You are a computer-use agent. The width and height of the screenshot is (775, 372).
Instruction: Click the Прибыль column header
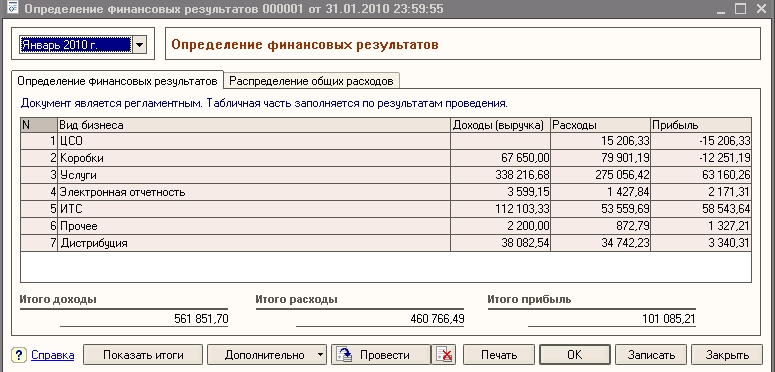(701, 125)
